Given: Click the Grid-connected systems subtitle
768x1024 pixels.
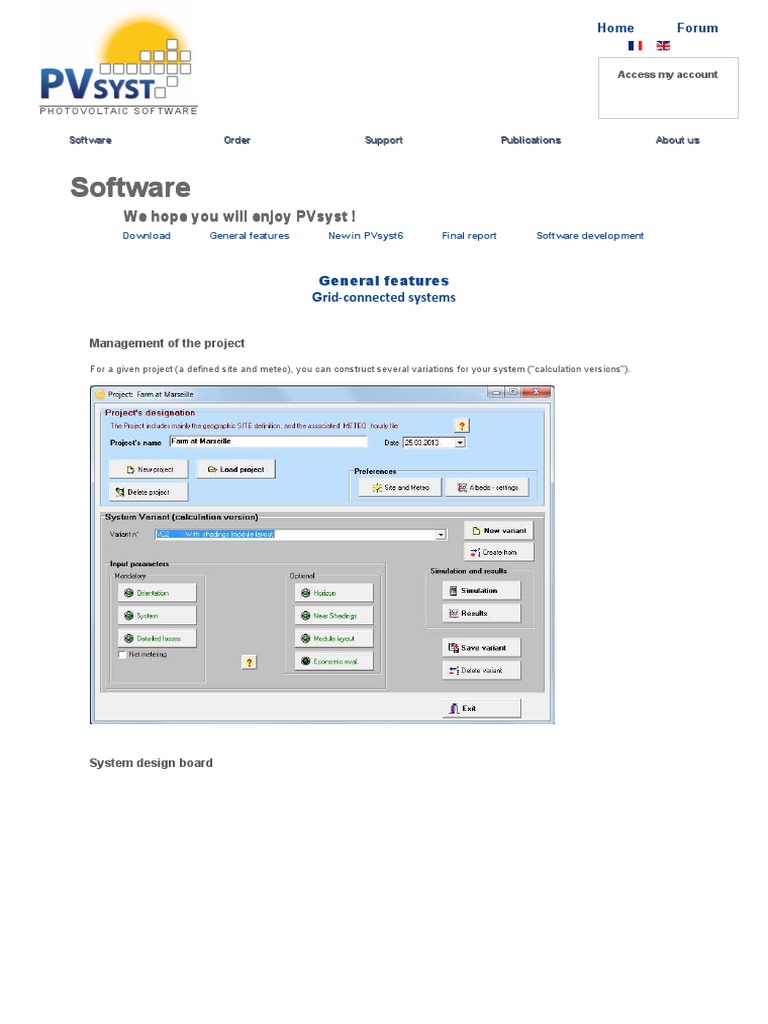Looking at the screenshot, I should click(383, 298).
